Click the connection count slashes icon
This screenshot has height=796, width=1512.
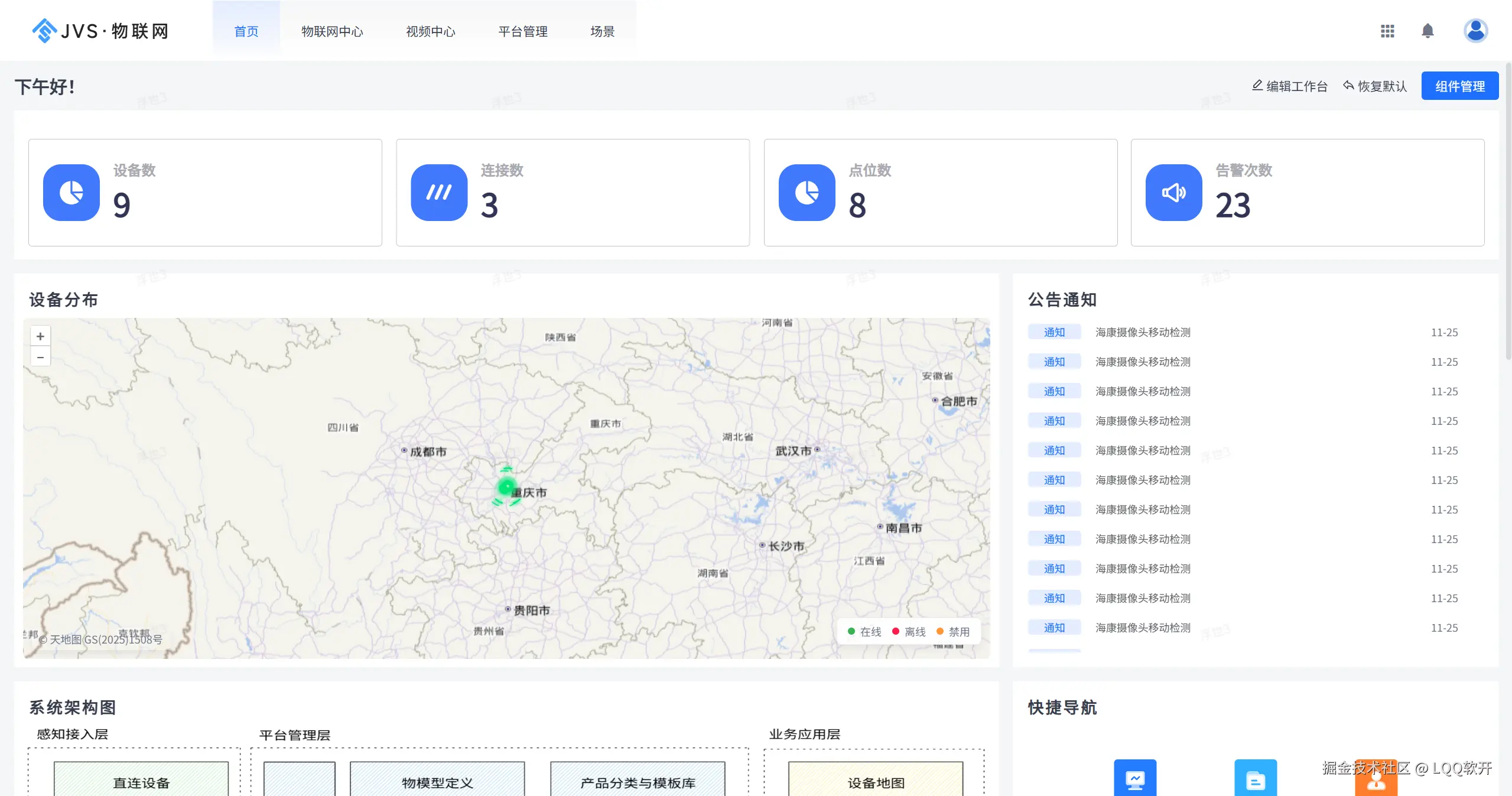coord(439,193)
